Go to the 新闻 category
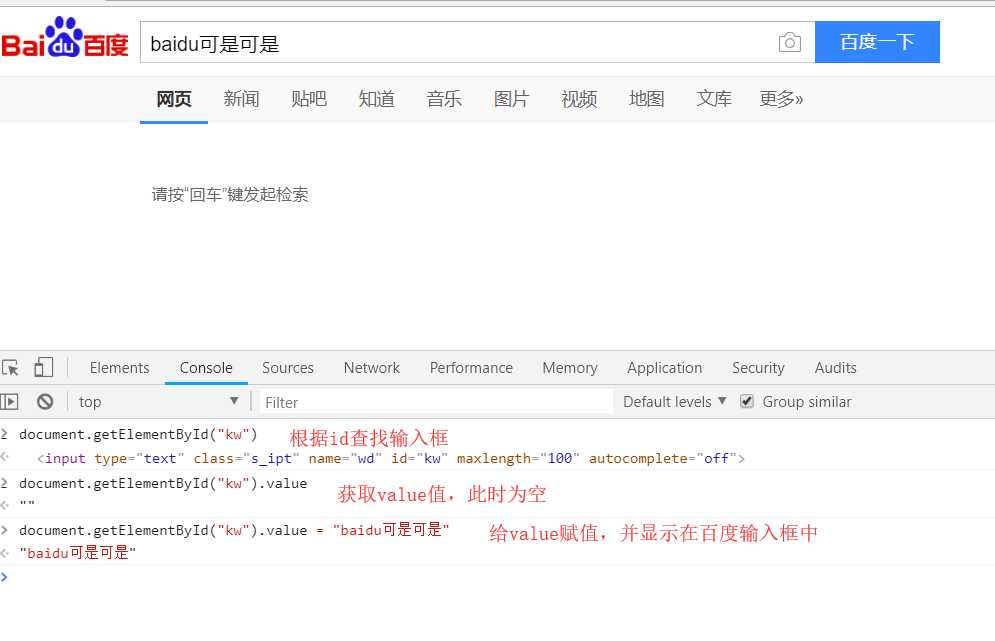 click(241, 99)
